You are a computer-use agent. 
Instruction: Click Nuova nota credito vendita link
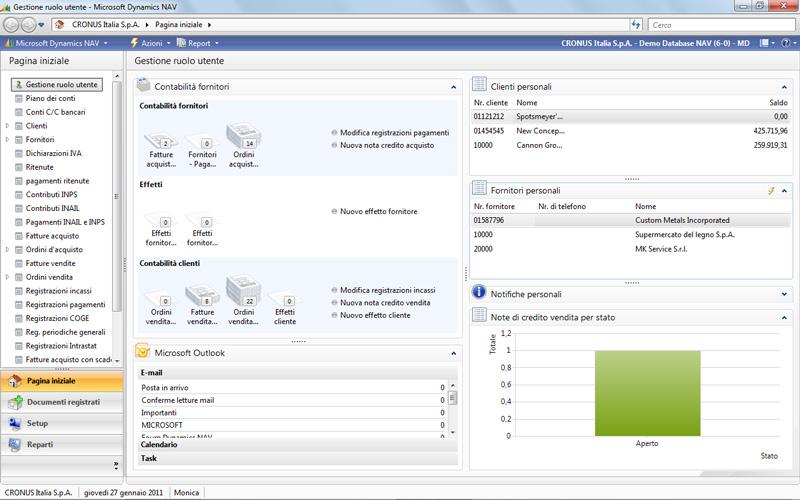click(x=385, y=302)
